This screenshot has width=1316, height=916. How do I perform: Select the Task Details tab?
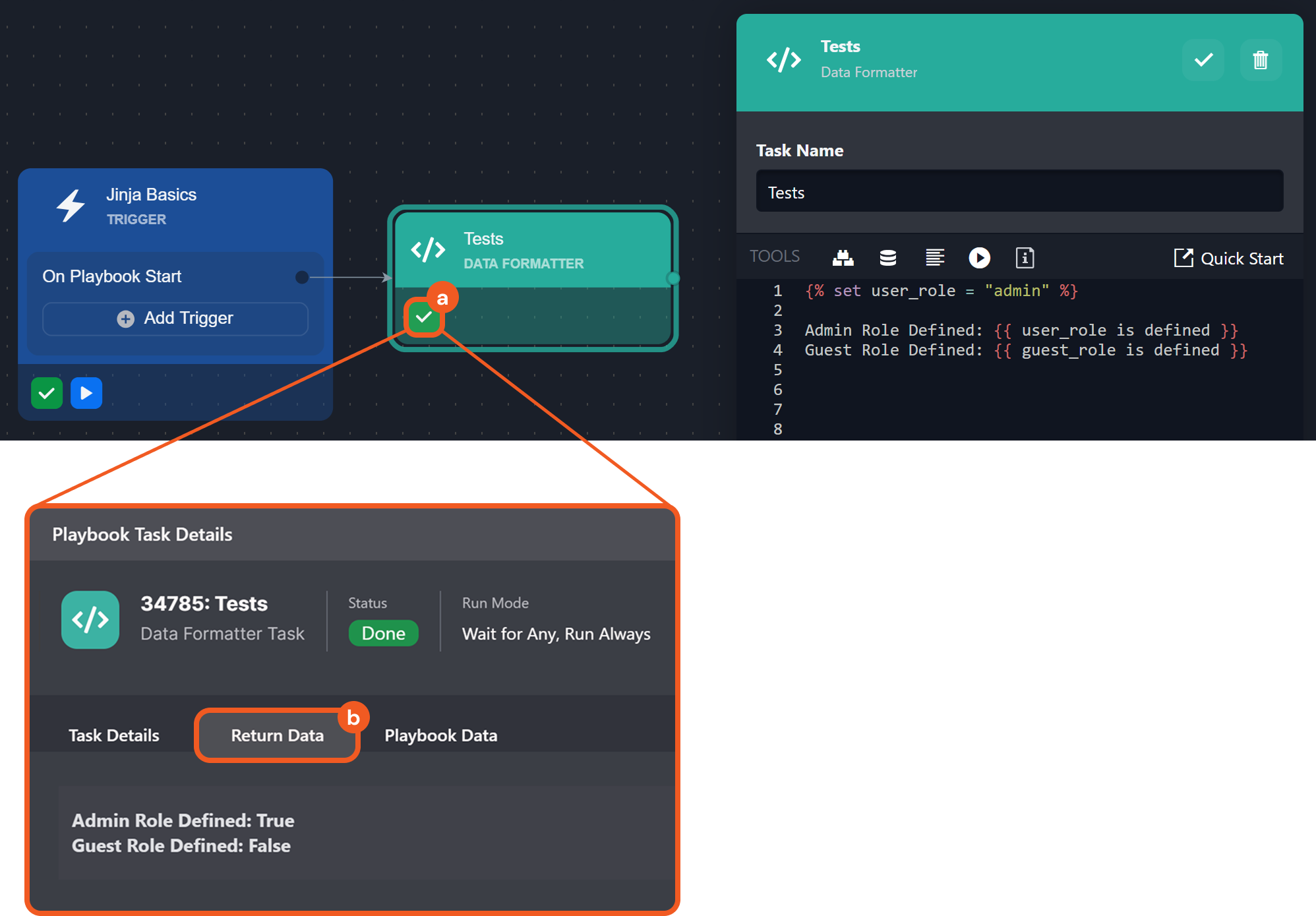pos(114,735)
